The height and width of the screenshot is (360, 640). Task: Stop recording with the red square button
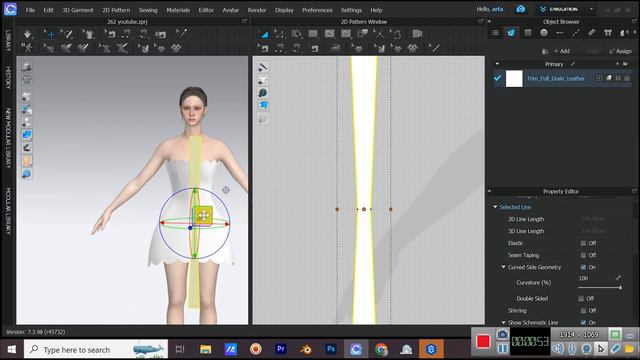pyautogui.click(x=483, y=341)
